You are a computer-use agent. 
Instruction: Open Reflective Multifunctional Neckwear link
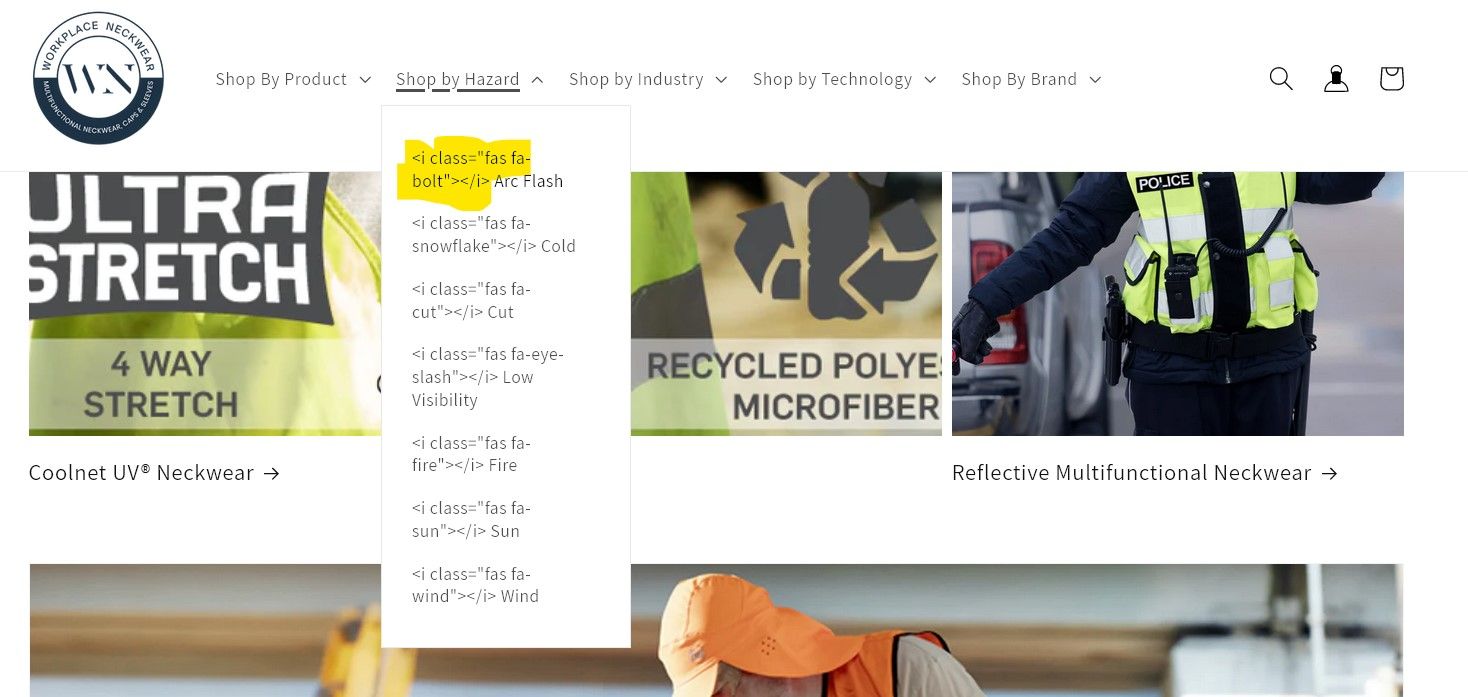pos(1144,473)
